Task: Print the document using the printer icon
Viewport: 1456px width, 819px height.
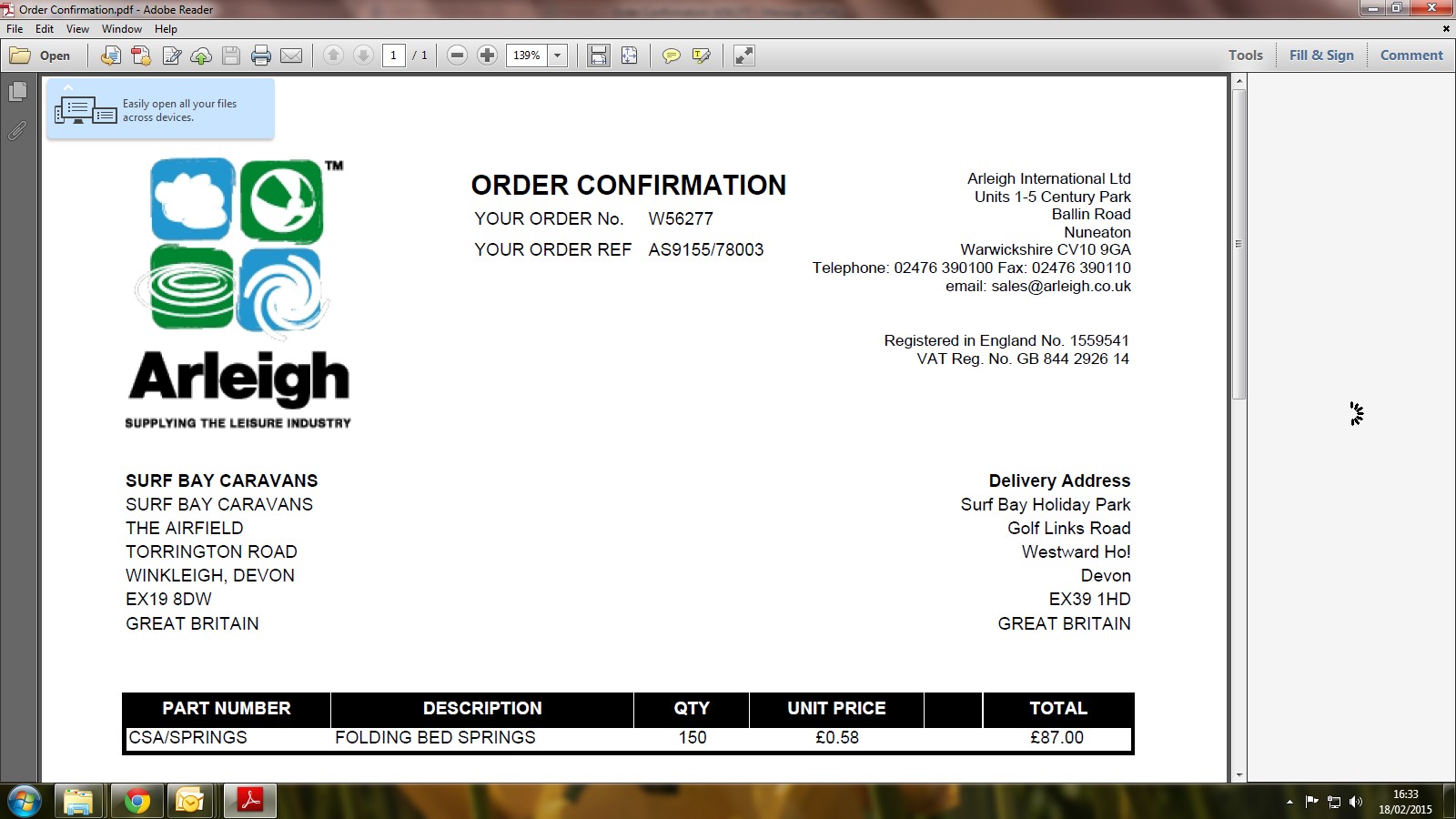Action: 261,56
